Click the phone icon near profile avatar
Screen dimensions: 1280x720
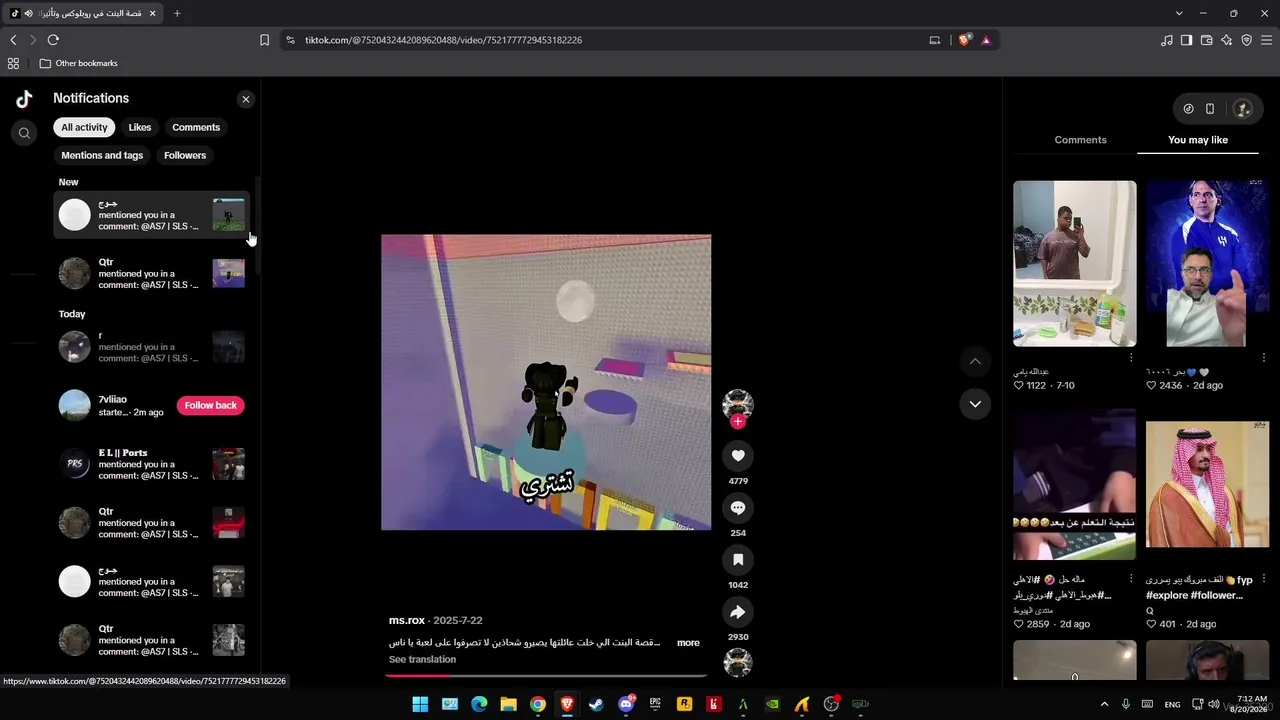point(1210,109)
